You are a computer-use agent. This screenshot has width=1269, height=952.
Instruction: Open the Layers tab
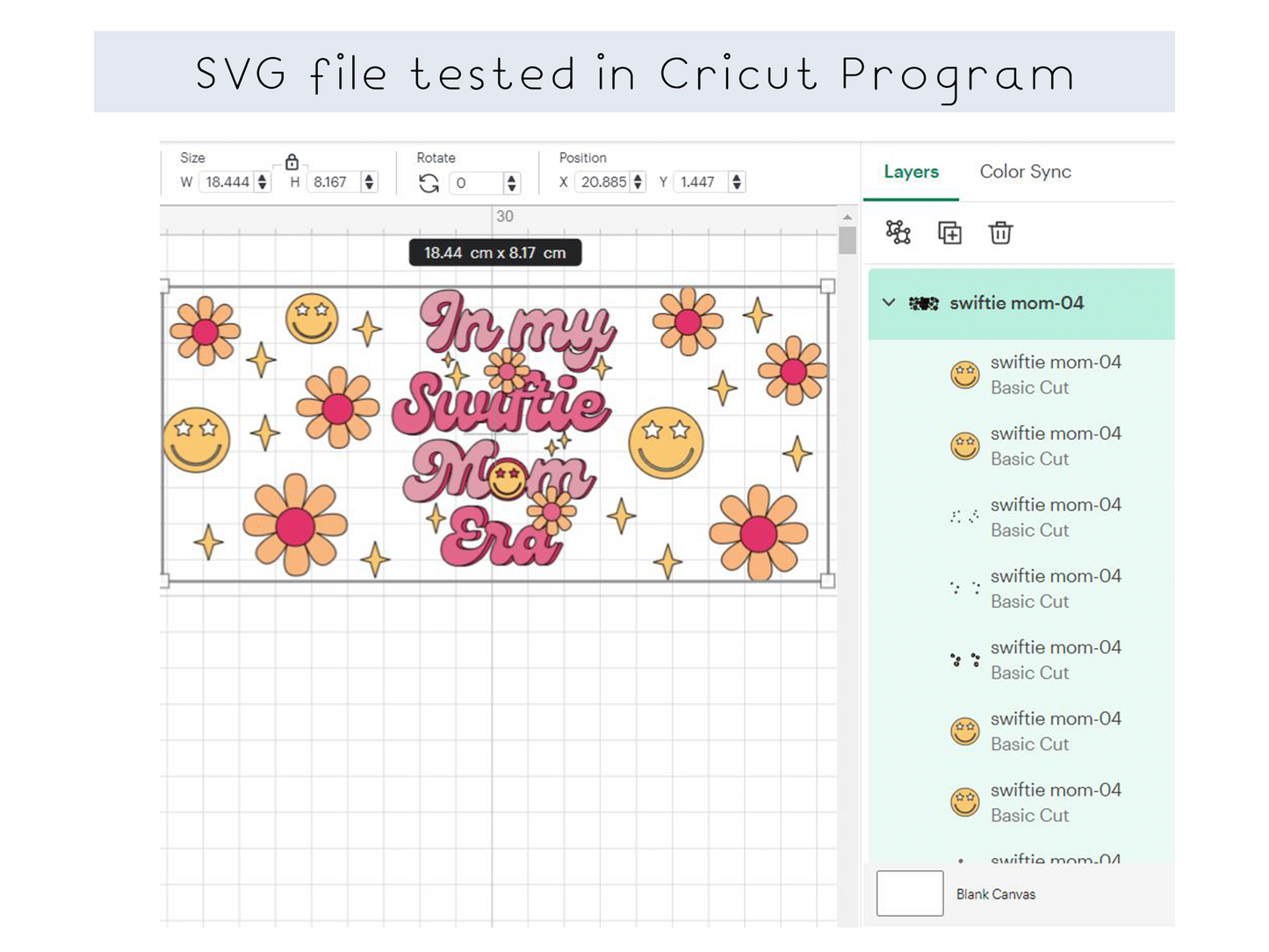pyautogui.click(x=911, y=172)
